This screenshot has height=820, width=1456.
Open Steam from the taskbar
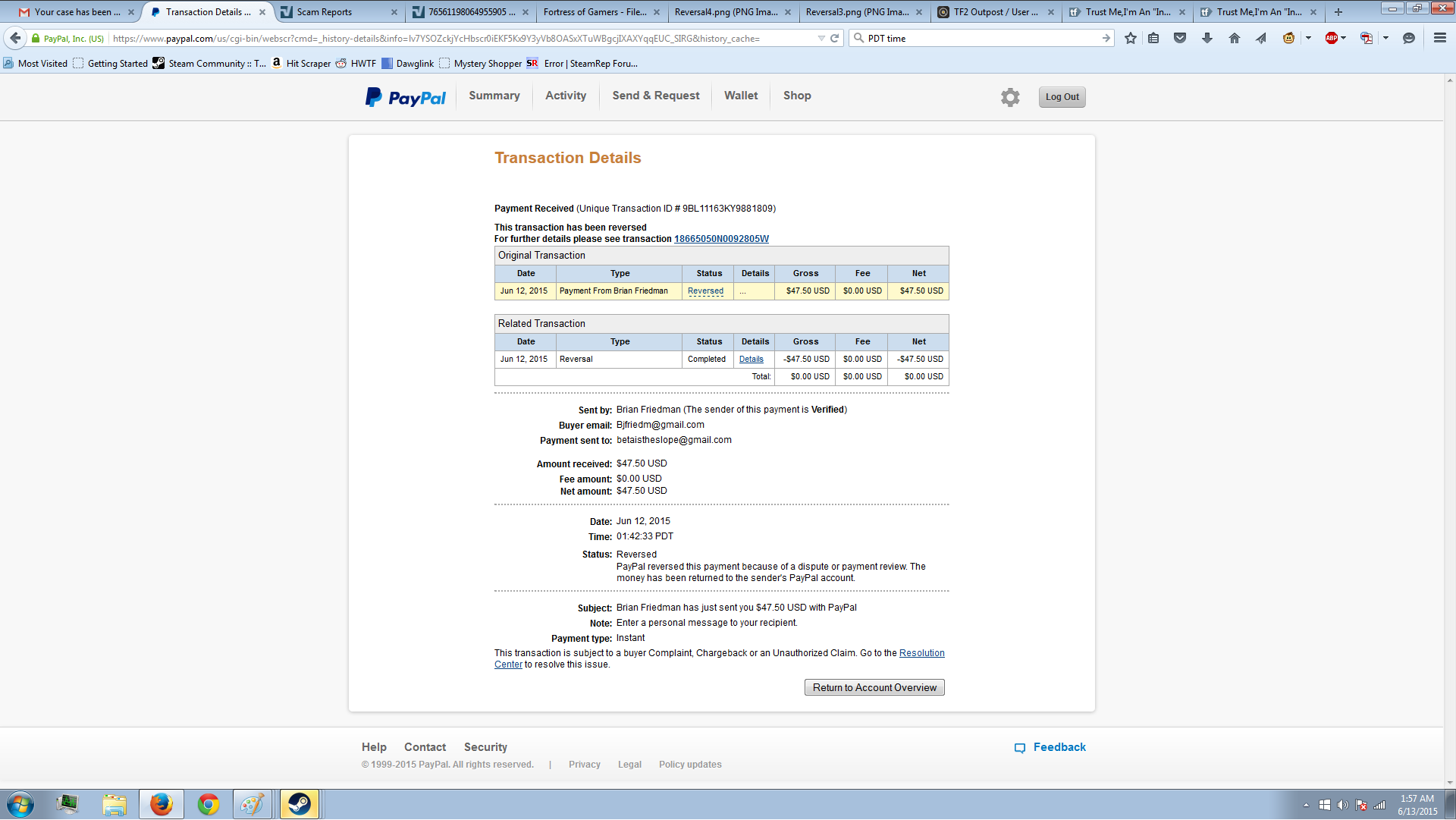(x=299, y=804)
